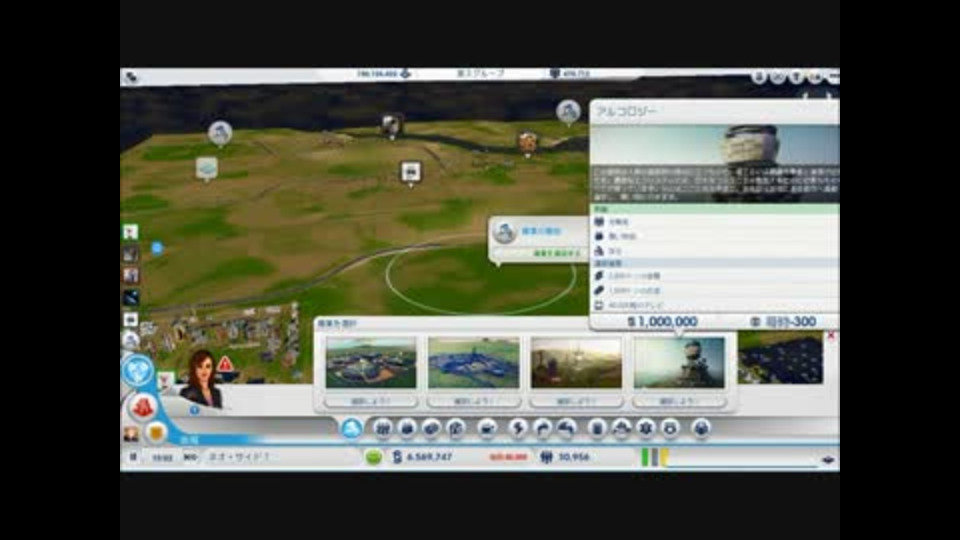
Task: Open the trash can Waste Disposal menu
Action: pyautogui.click(x=597, y=428)
